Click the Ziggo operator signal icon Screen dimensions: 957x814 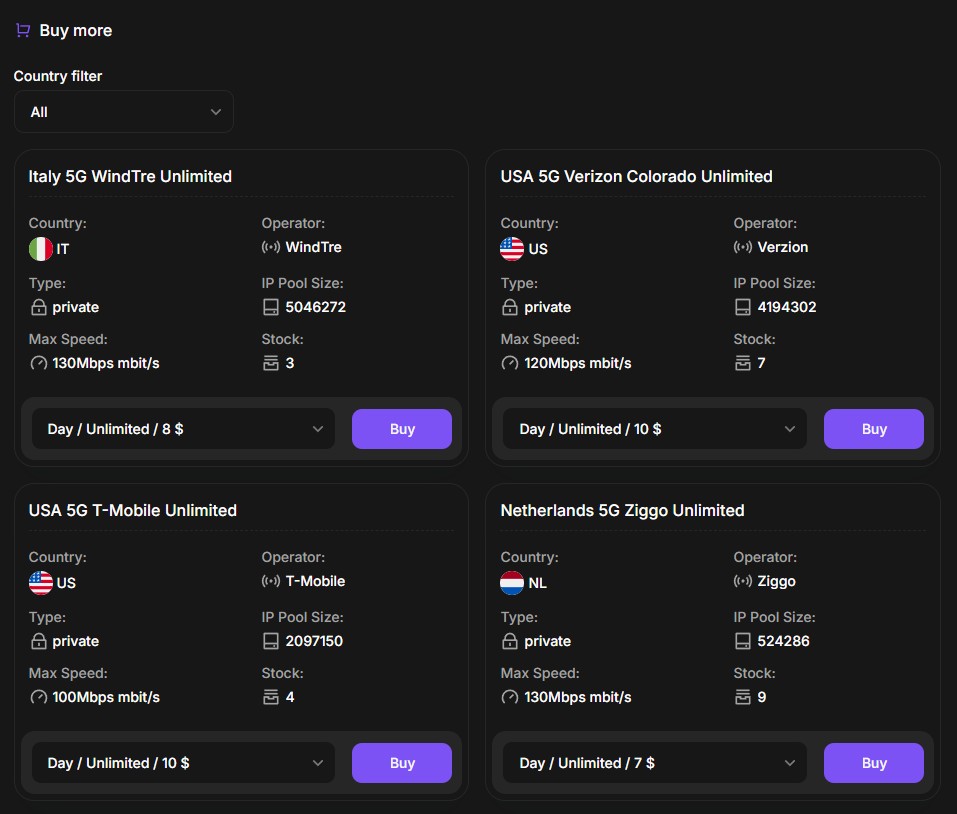(x=743, y=581)
